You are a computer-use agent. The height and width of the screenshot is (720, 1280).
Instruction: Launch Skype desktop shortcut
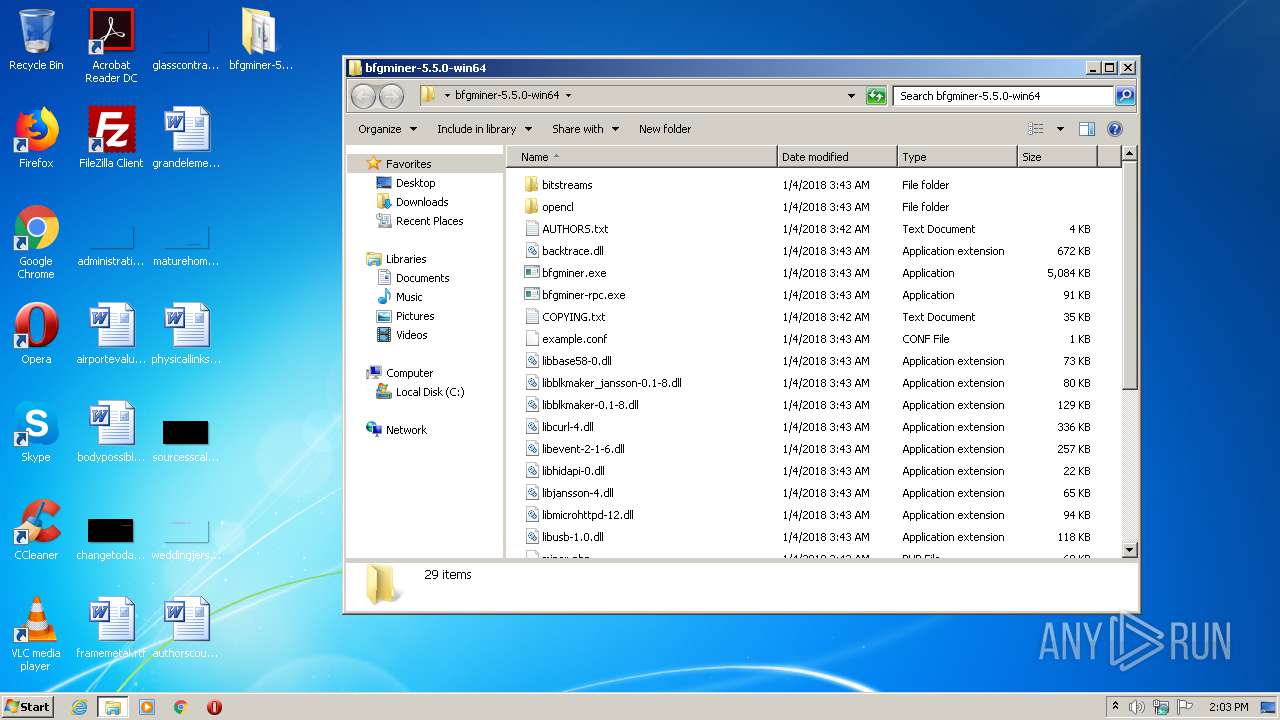(36, 432)
